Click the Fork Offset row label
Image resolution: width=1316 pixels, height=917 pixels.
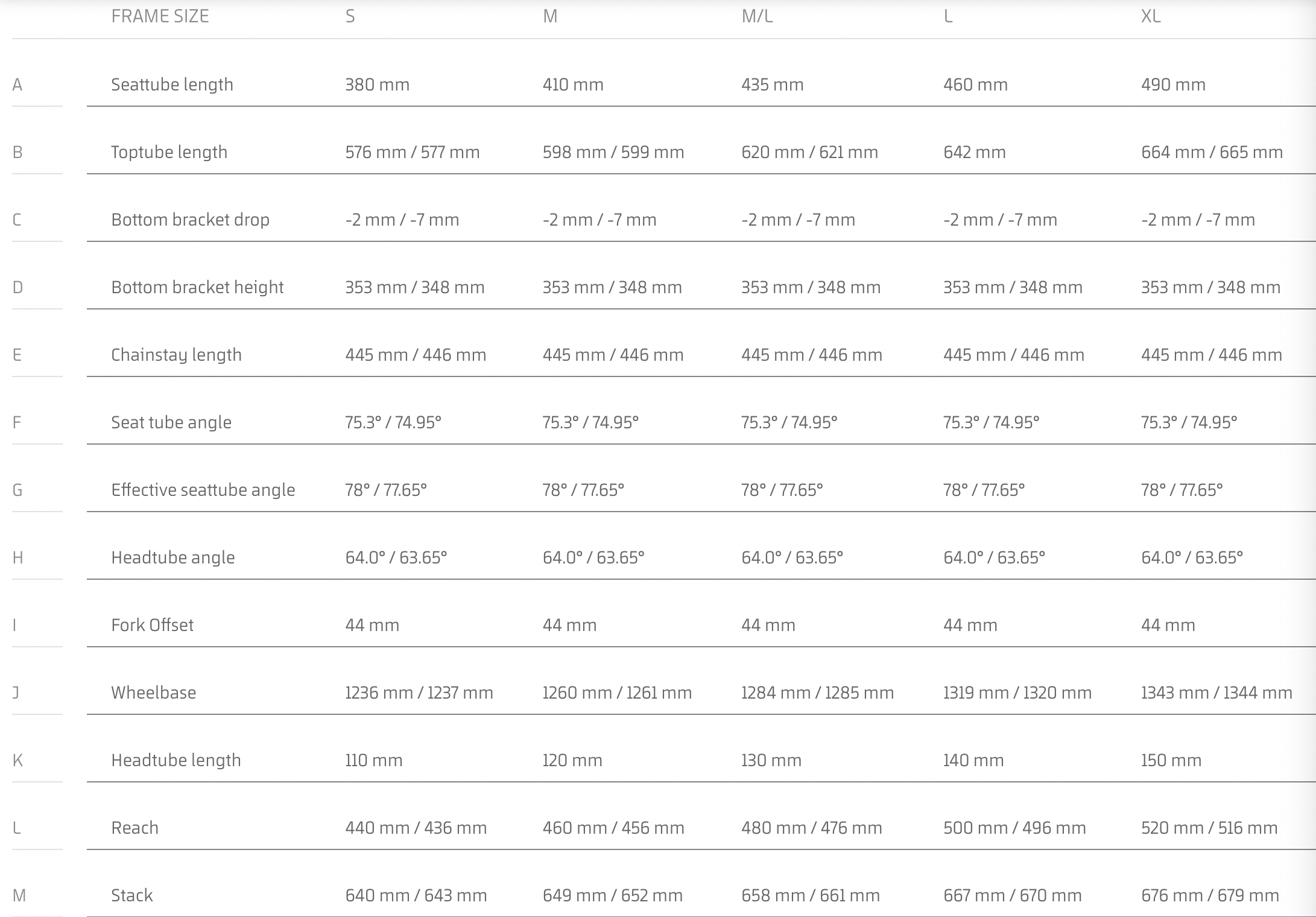[x=152, y=625]
